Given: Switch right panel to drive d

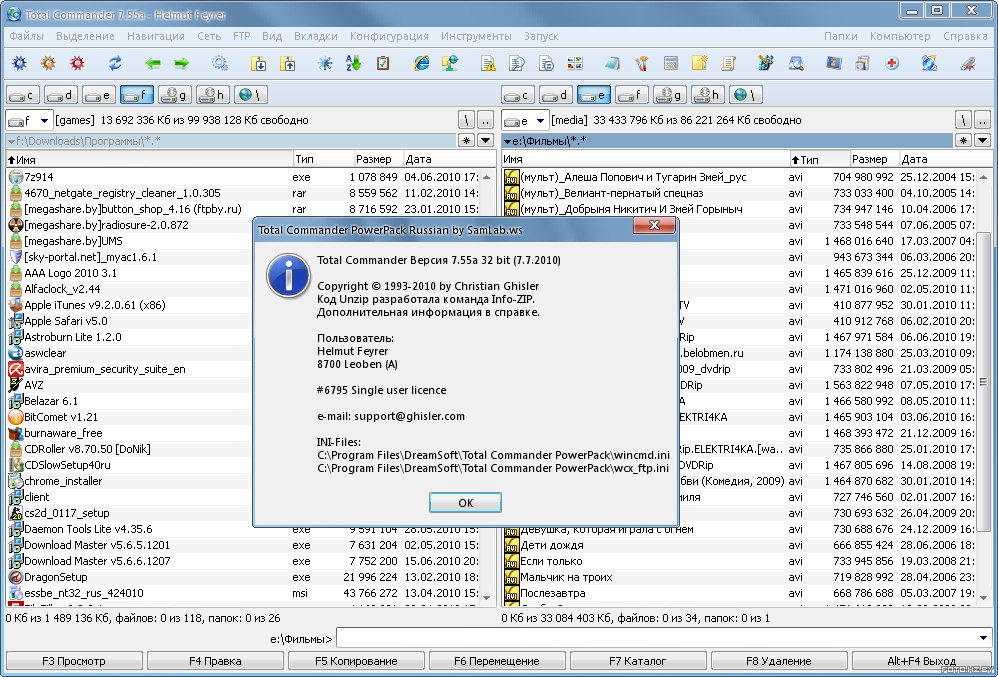Looking at the screenshot, I should (556, 95).
